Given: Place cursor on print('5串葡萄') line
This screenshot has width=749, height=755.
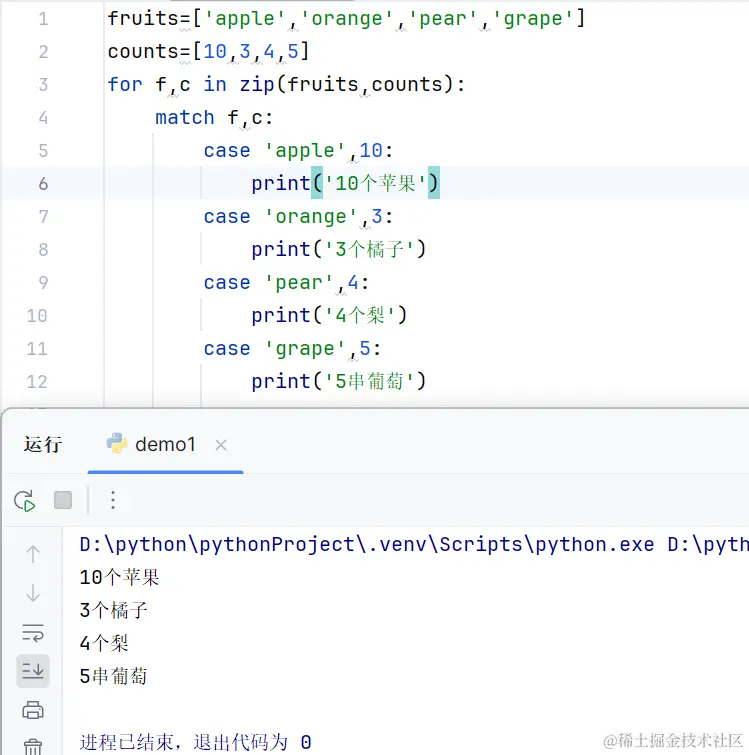Looking at the screenshot, I should coord(339,381).
